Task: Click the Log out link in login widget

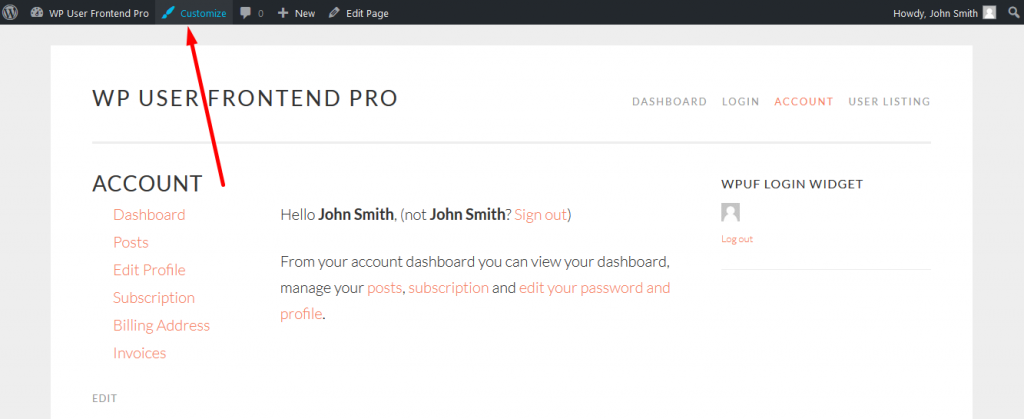Action: pyautogui.click(x=737, y=239)
